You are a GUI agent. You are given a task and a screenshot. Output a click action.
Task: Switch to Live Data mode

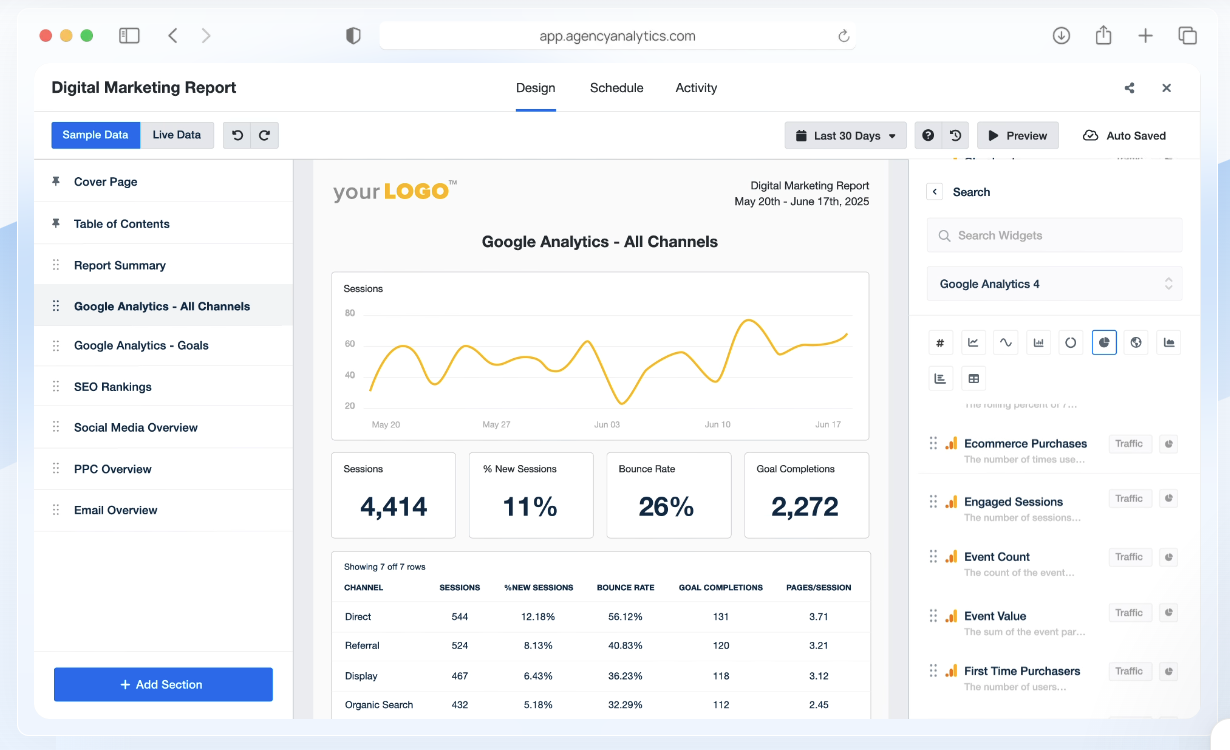[177, 135]
